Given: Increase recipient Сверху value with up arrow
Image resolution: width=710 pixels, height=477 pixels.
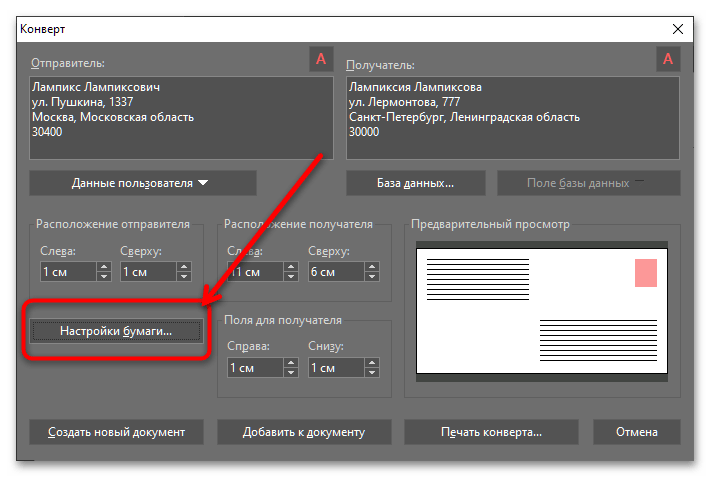Looking at the screenshot, I should (370, 266).
